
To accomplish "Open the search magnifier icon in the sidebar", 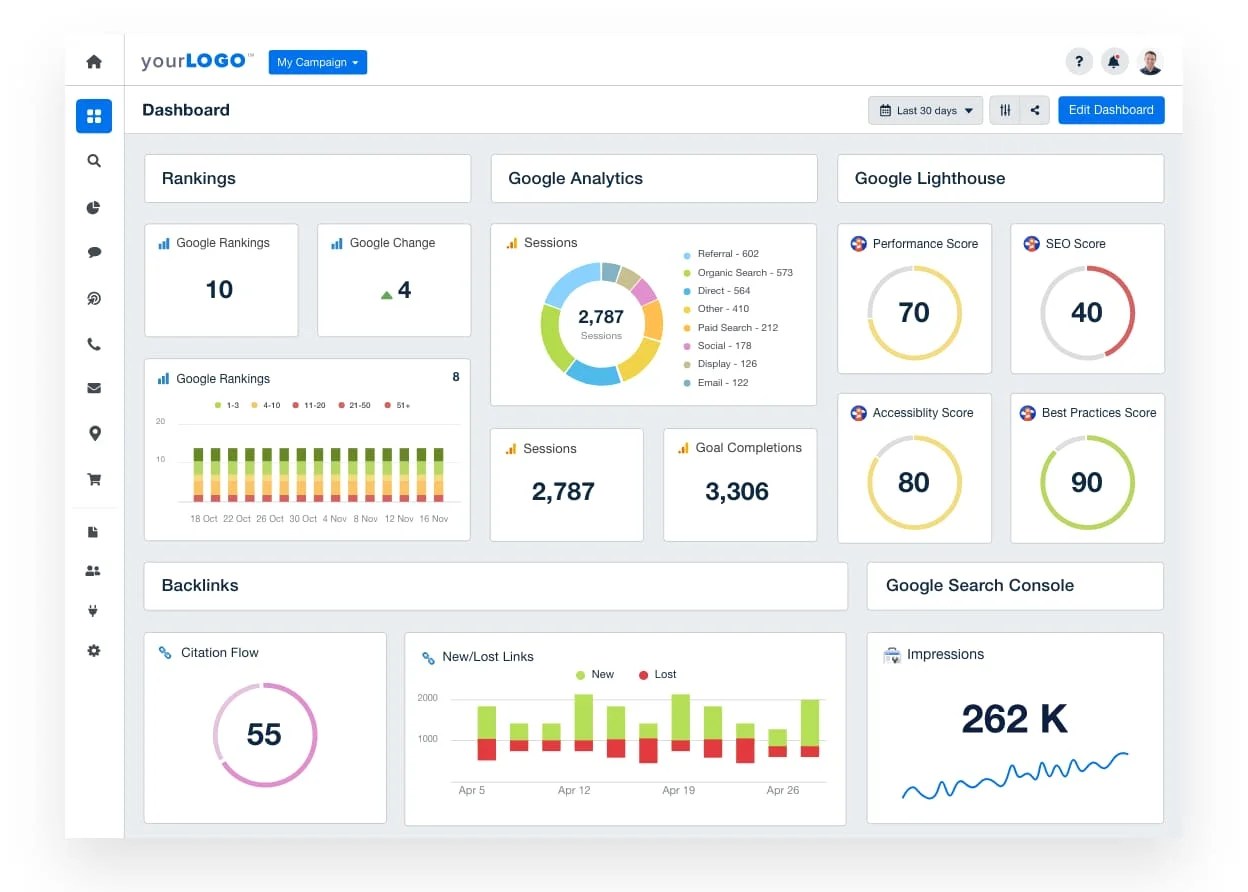I will (x=94, y=161).
